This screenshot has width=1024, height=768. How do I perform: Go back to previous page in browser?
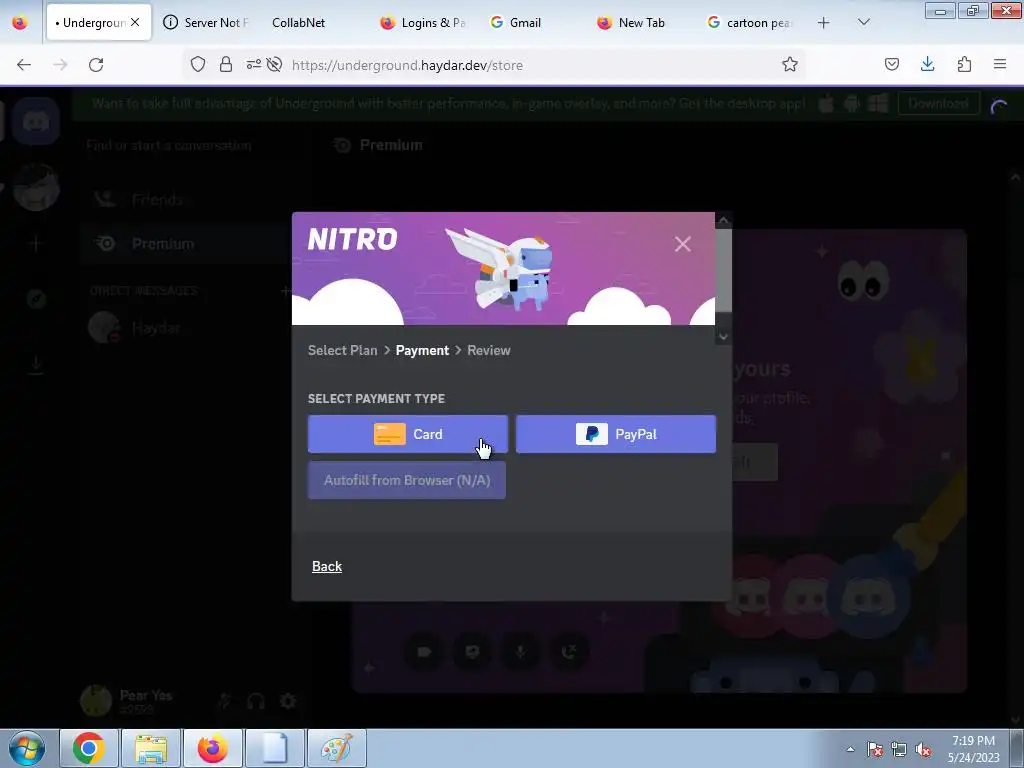coord(24,65)
